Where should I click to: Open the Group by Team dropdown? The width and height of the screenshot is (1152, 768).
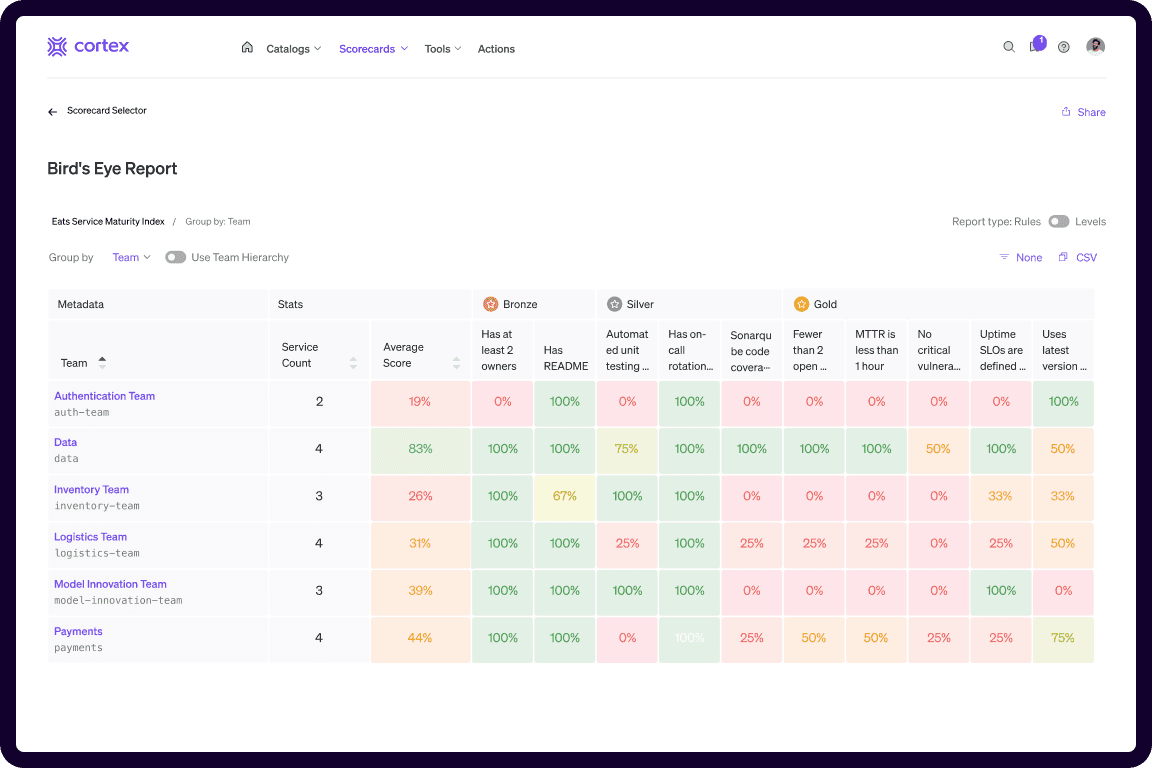pyautogui.click(x=131, y=257)
